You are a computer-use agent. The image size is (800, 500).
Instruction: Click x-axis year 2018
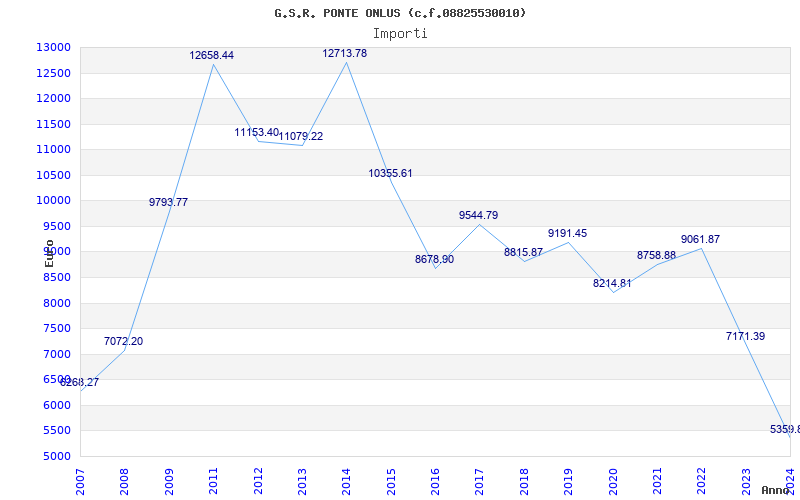524,482
